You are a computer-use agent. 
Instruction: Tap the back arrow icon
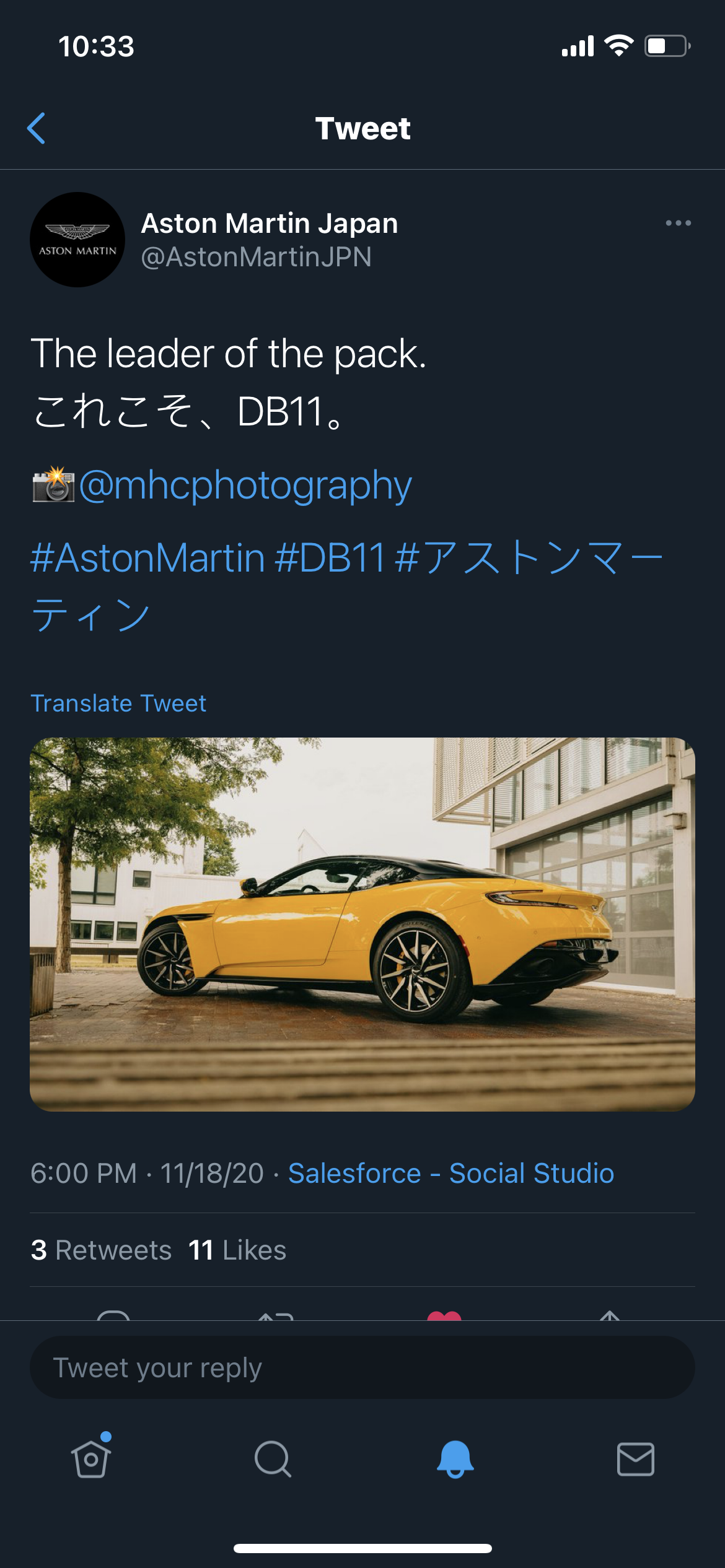(x=37, y=128)
